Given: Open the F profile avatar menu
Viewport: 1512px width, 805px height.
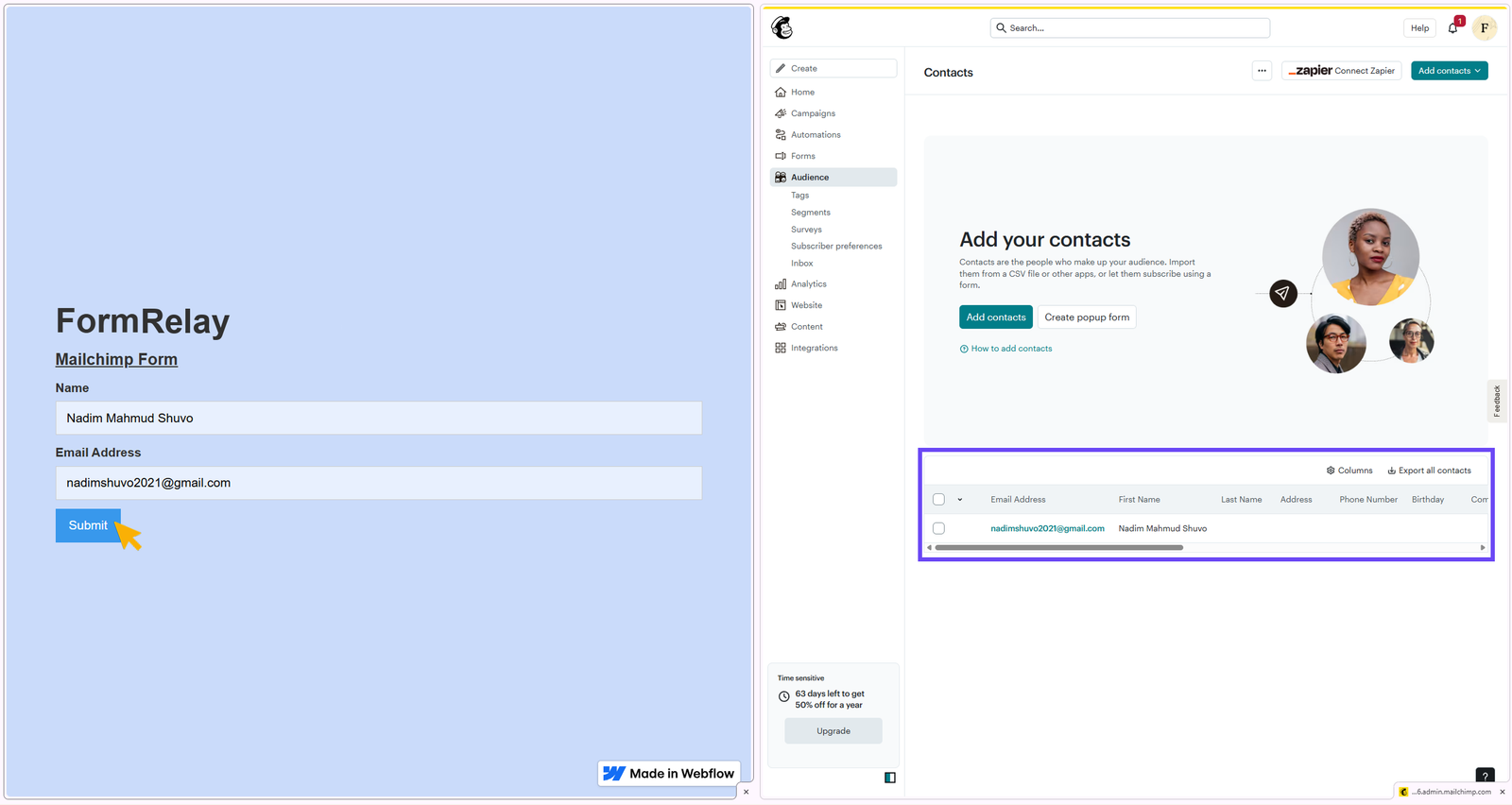Looking at the screenshot, I should 1485,28.
